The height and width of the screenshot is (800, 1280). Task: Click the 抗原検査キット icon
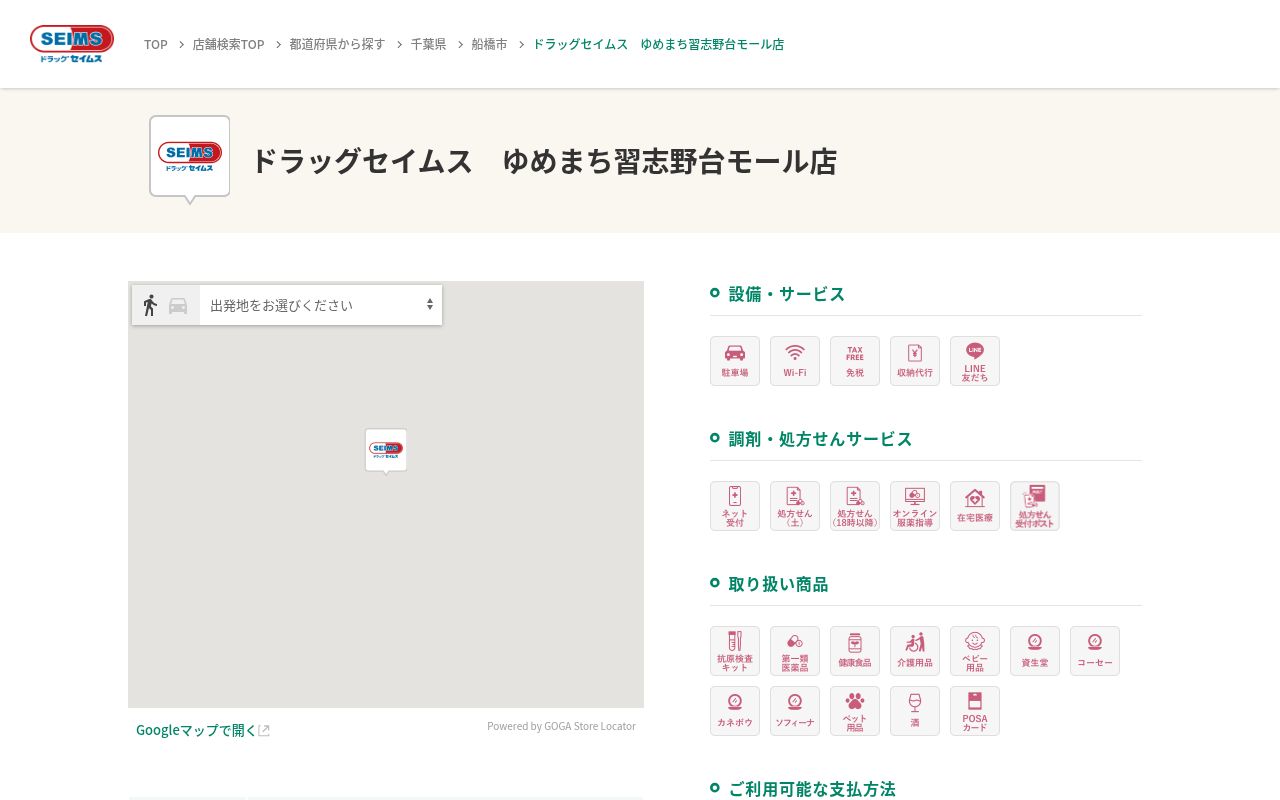point(735,651)
